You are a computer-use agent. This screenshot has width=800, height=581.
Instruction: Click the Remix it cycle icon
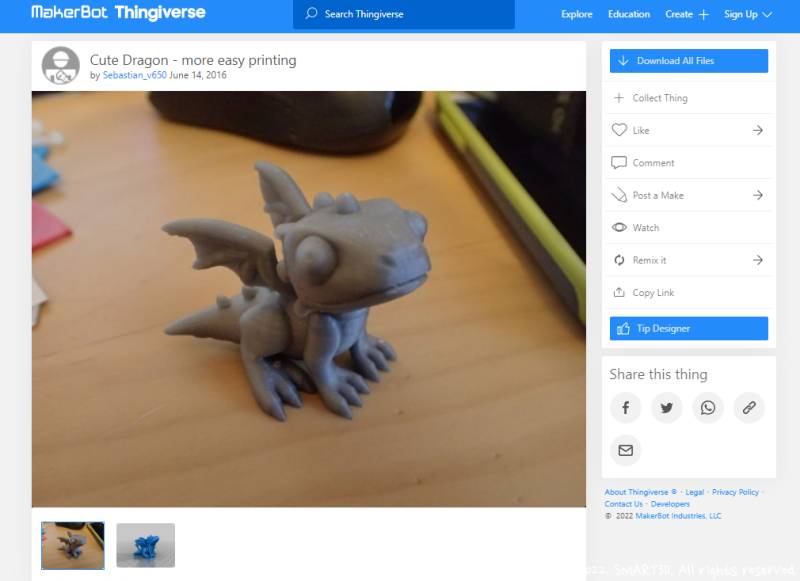tap(619, 260)
